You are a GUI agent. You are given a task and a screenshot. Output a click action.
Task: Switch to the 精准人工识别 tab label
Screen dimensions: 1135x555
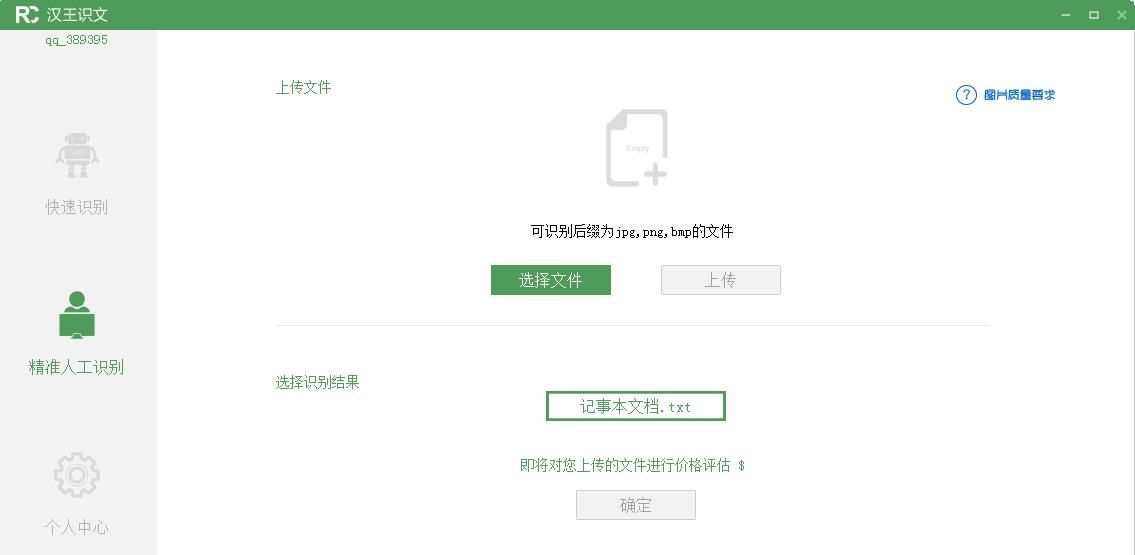coord(77,367)
